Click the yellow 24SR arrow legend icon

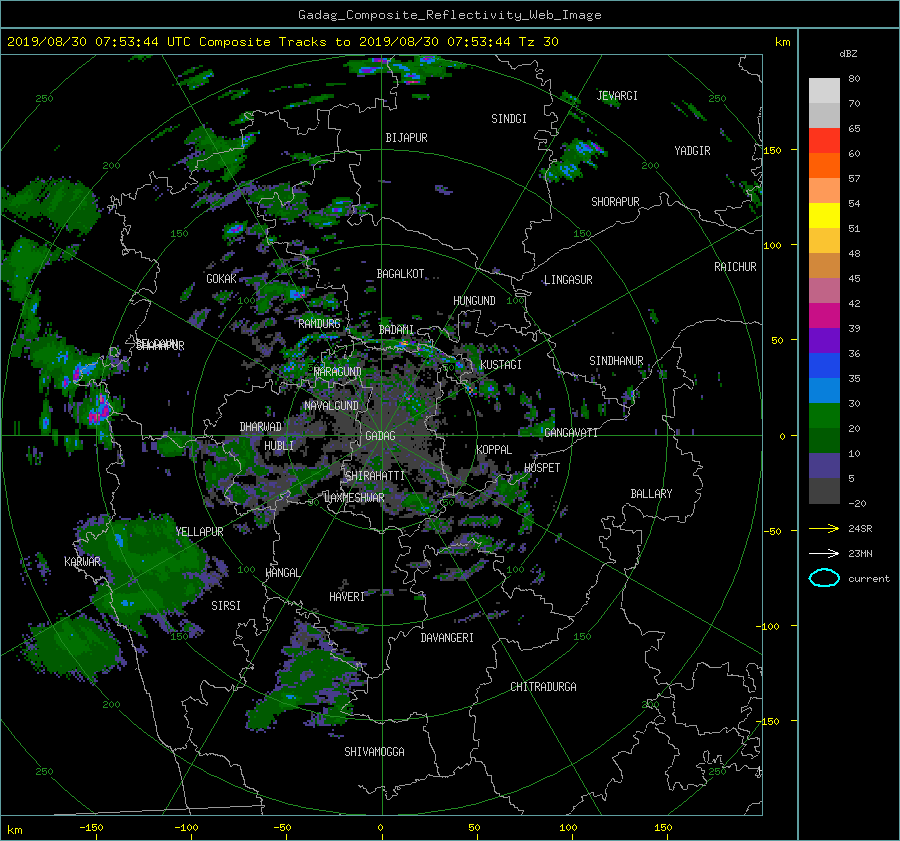click(x=824, y=528)
